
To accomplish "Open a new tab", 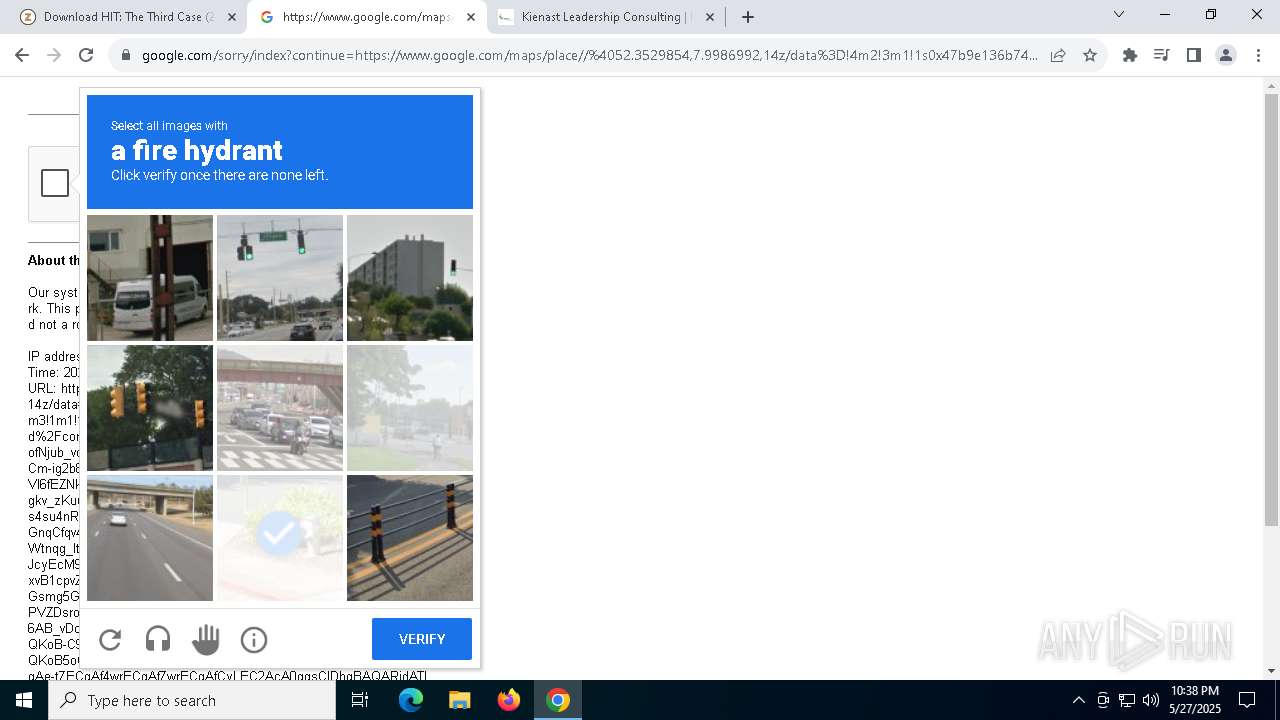I will pos(748,17).
